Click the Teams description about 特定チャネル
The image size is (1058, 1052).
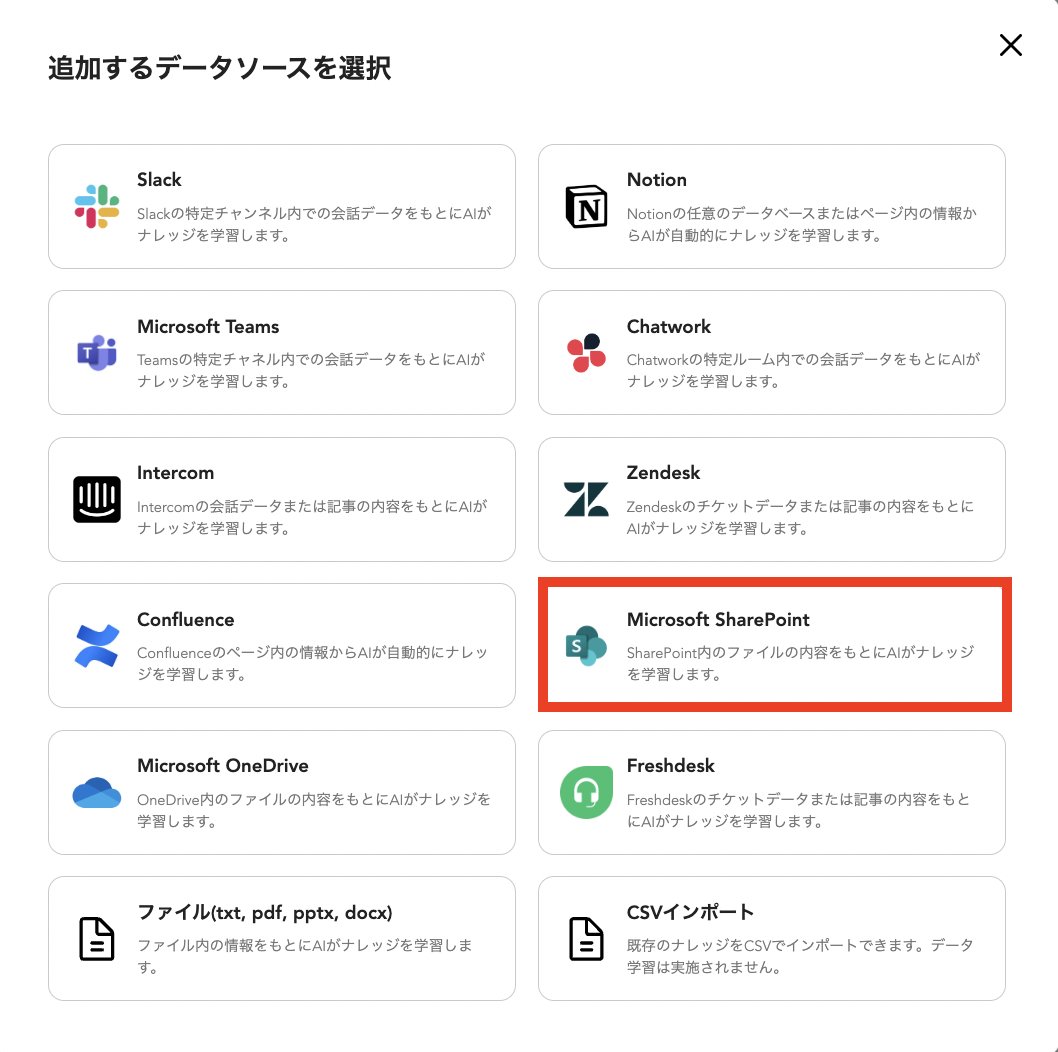coord(311,370)
